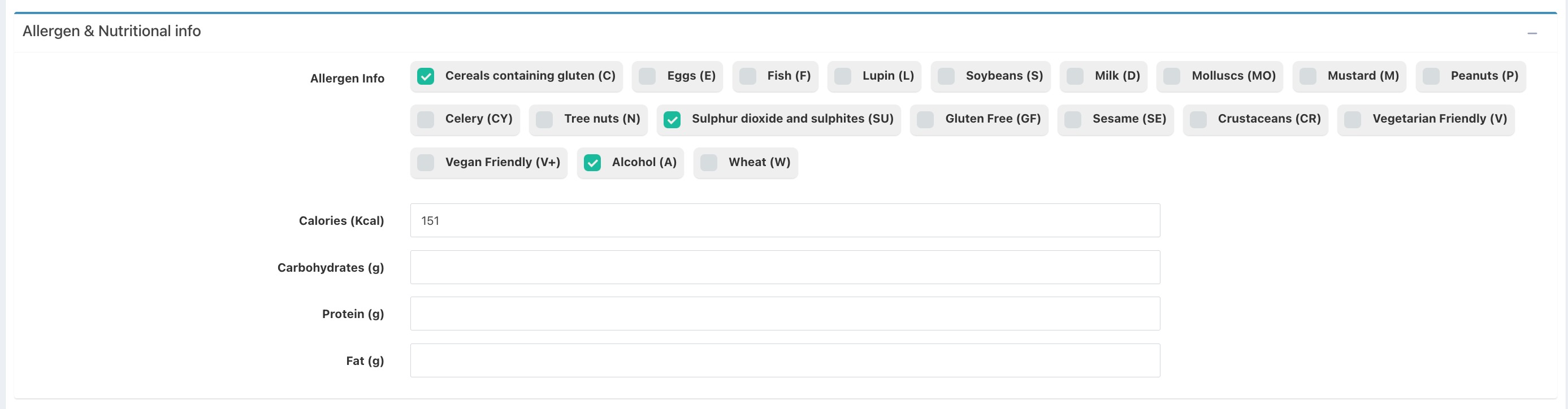The height and width of the screenshot is (409, 1568).
Task: Uncheck Cereals containing gluten (C)
Action: 426,76
